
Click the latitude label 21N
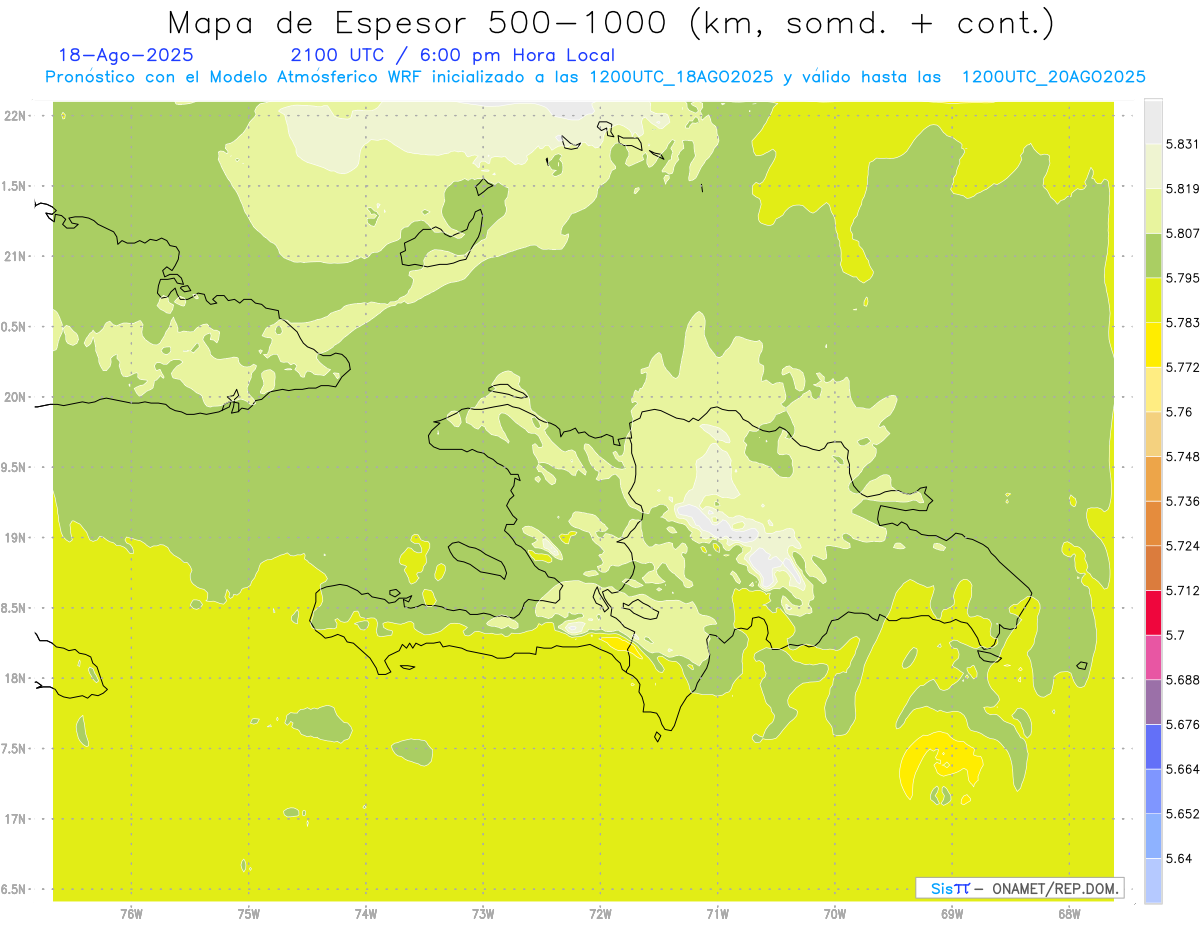(x=15, y=256)
